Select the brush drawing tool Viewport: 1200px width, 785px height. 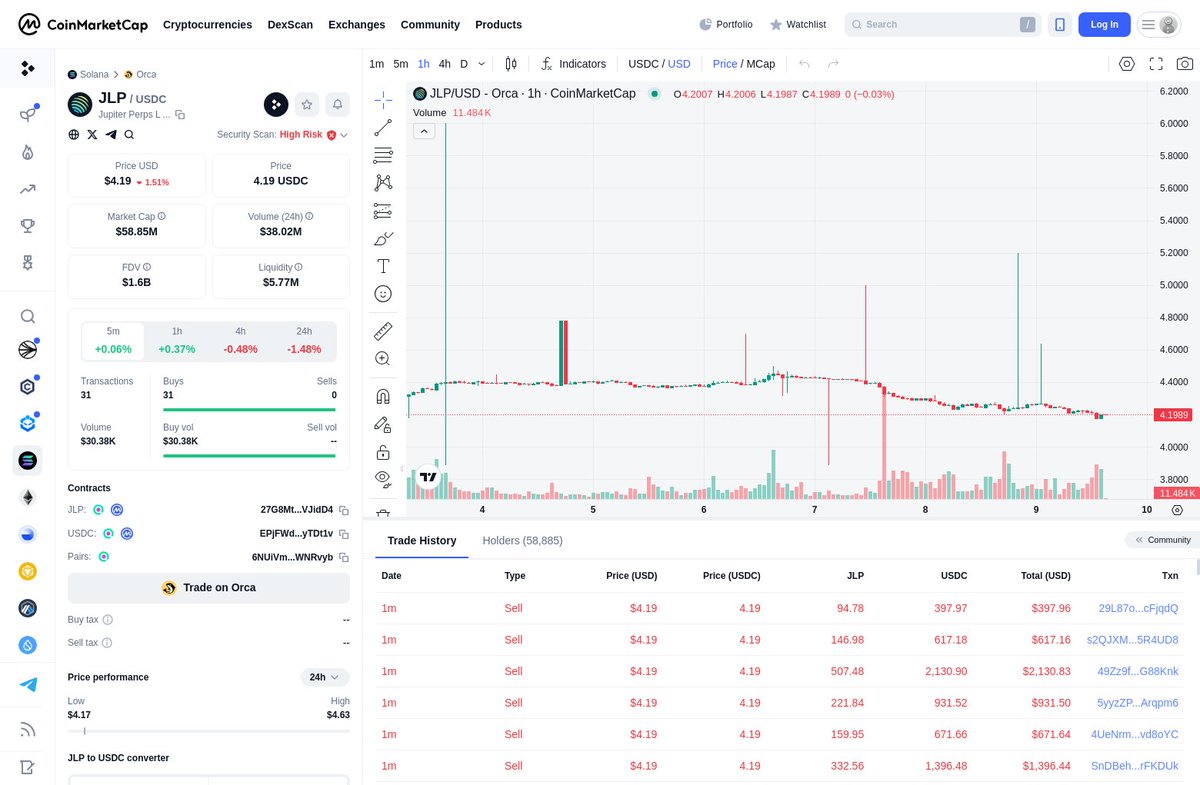coord(383,238)
